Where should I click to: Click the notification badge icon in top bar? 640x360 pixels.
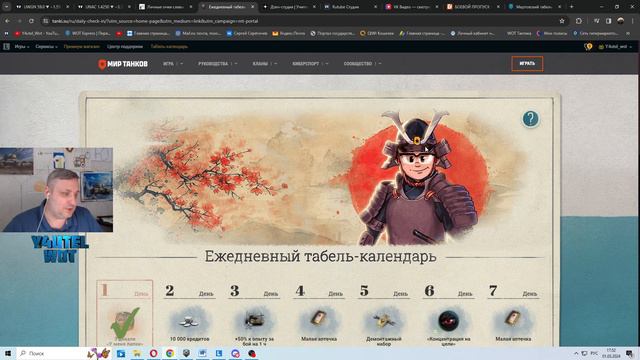[x=588, y=47]
